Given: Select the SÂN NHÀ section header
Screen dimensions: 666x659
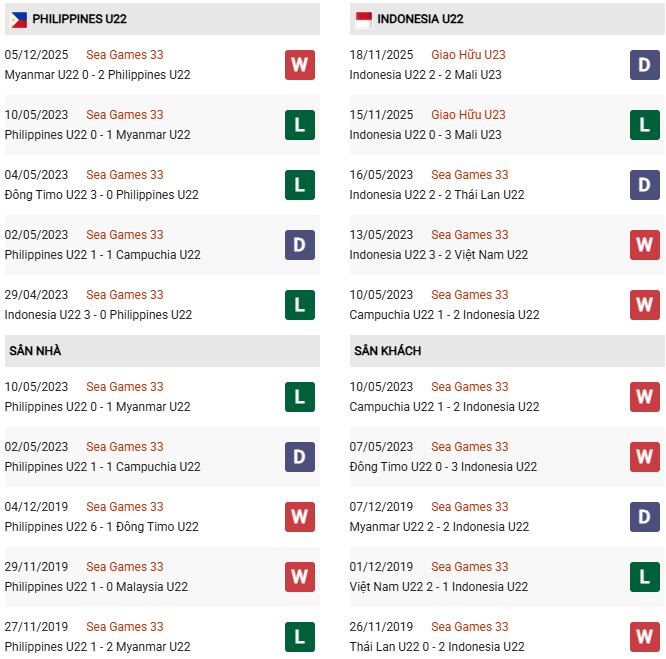Looking at the screenshot, I should point(35,351).
